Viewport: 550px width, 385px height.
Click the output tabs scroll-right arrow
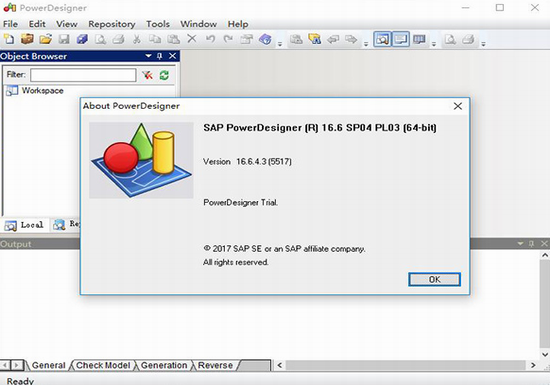pos(16,365)
